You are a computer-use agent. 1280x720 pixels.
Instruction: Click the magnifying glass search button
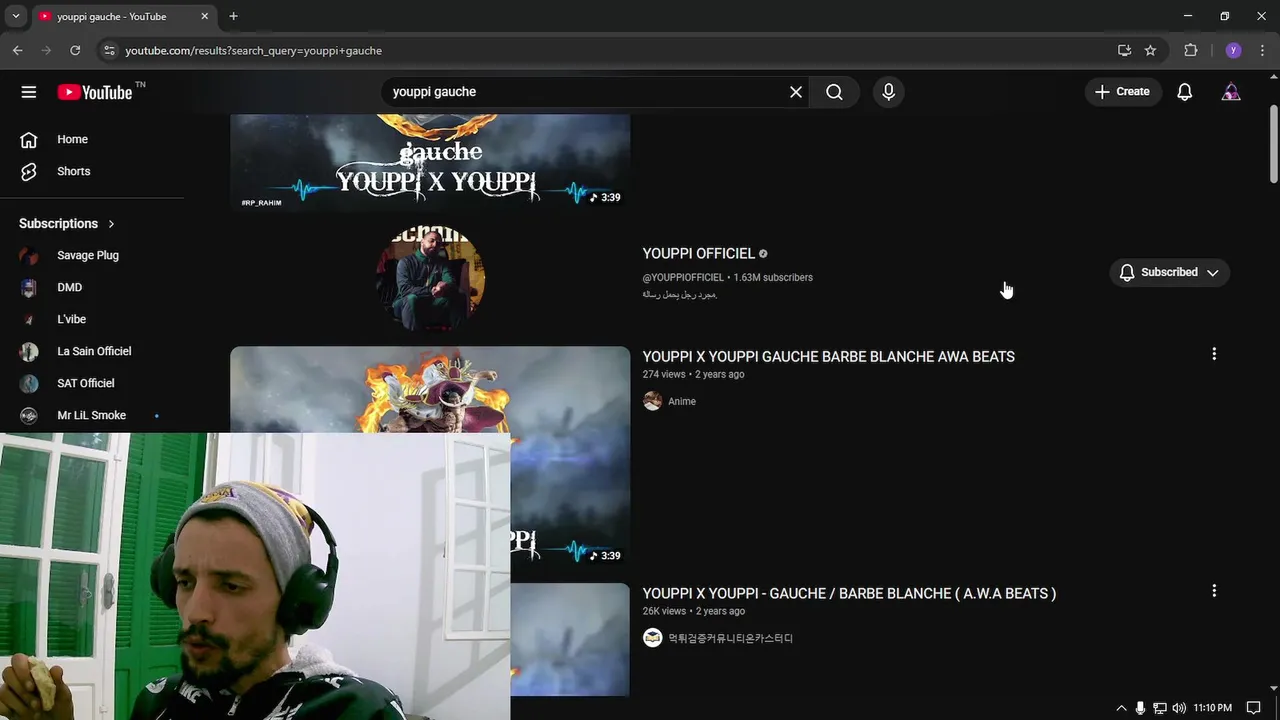(x=835, y=92)
